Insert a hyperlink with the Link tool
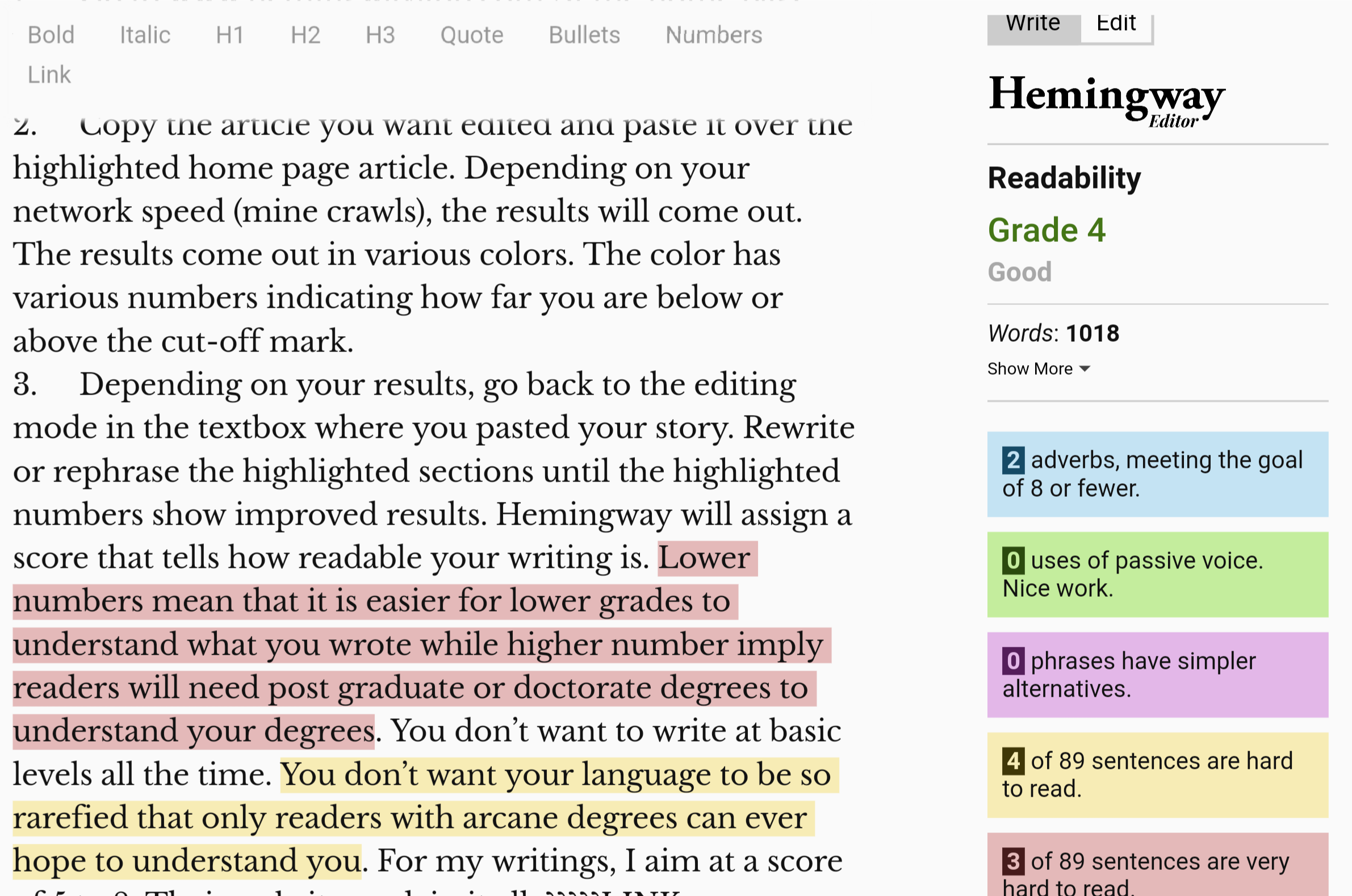Viewport: 1352px width, 896px height. [x=49, y=74]
